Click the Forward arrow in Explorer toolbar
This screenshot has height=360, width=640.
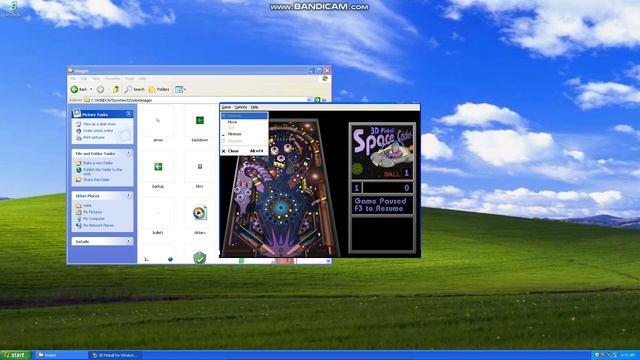[x=100, y=89]
